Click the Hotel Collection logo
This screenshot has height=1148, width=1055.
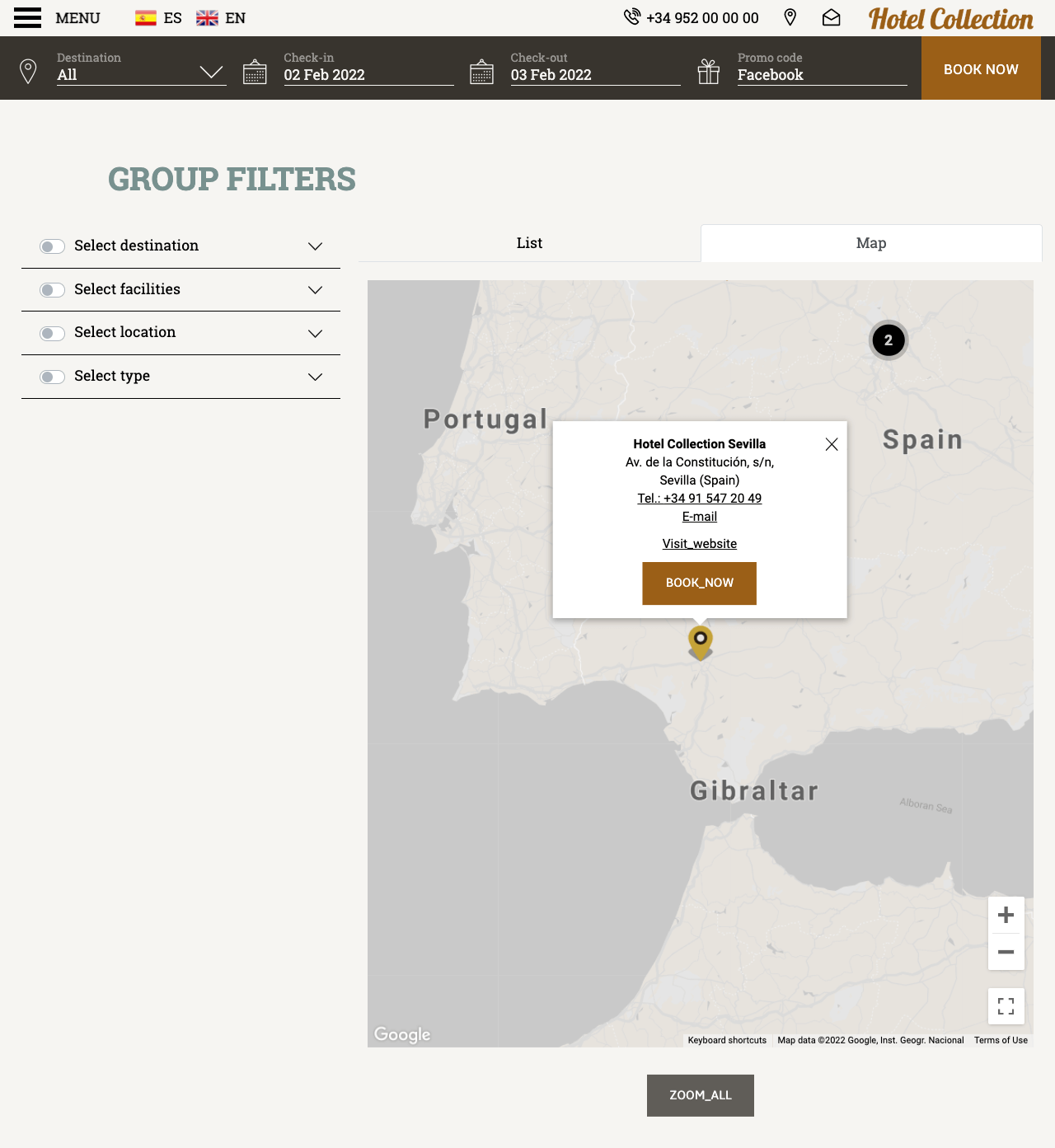[x=950, y=18]
